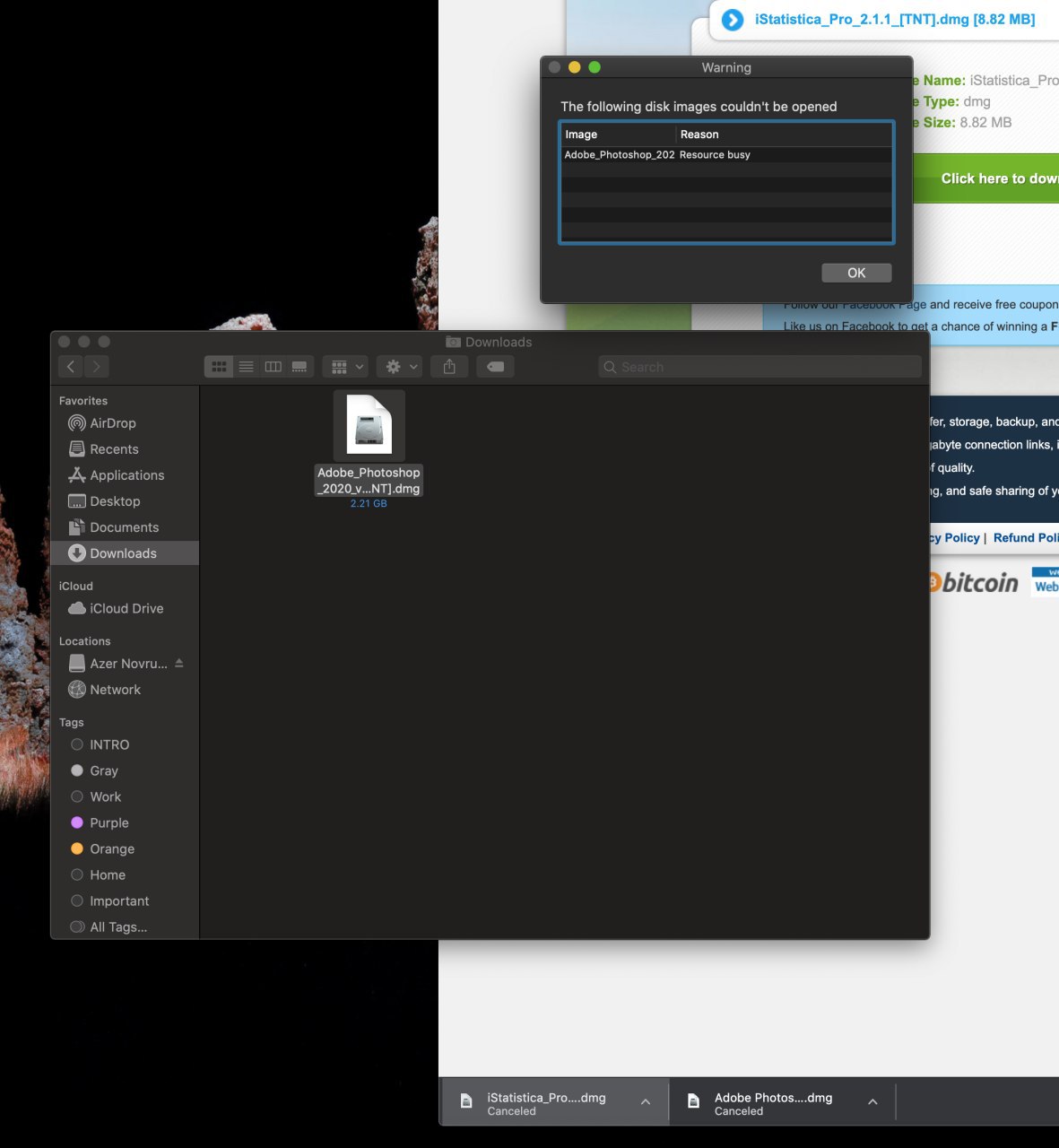1059x1148 pixels.
Task: Switch Finder to gallery view
Action: click(299, 366)
